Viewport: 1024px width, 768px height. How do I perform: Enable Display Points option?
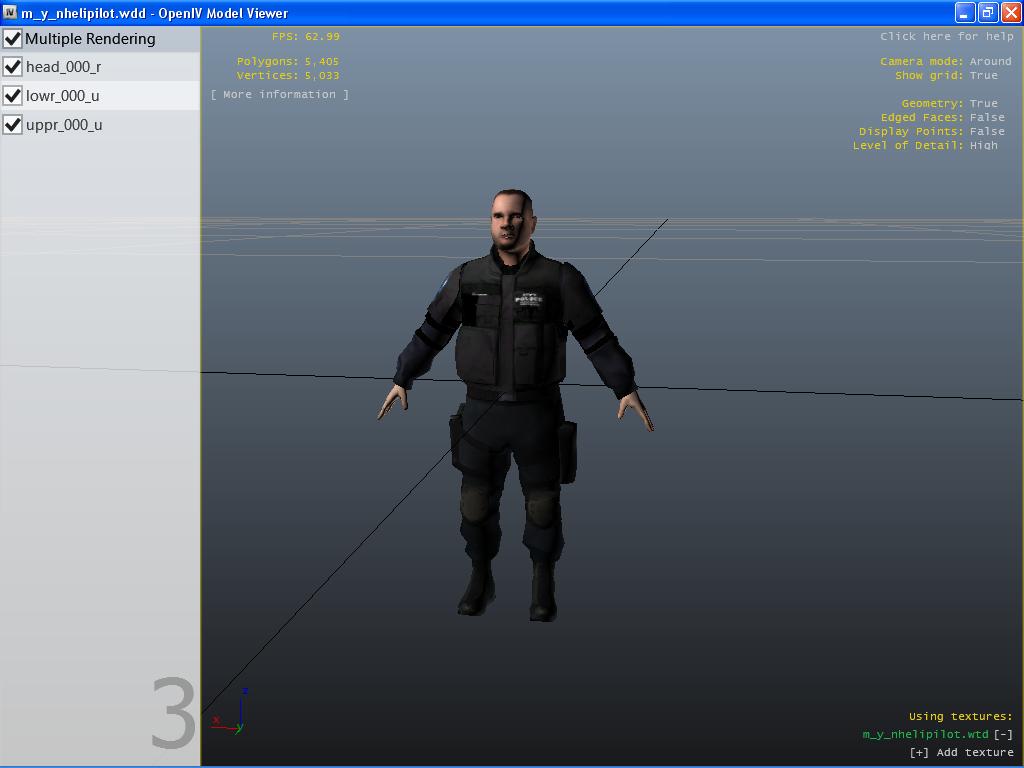(986, 132)
